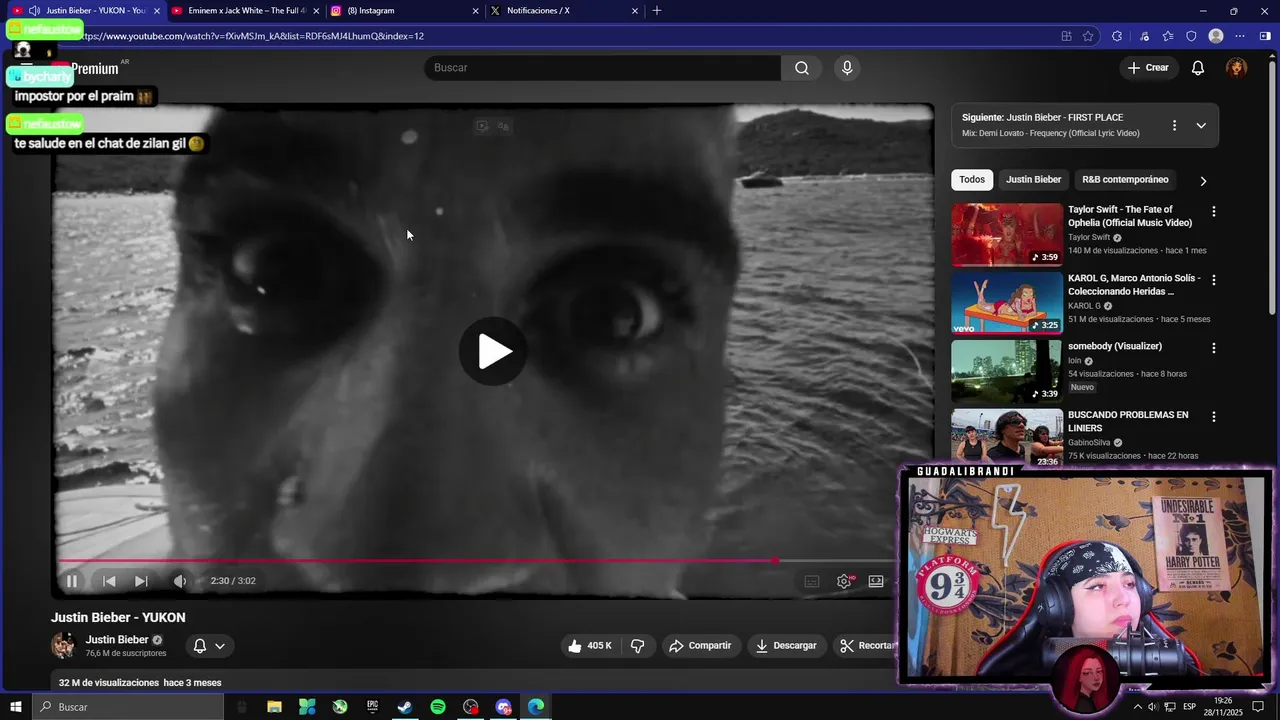The image size is (1280, 720).
Task: Click the Descargar download button
Action: pyautogui.click(x=786, y=646)
